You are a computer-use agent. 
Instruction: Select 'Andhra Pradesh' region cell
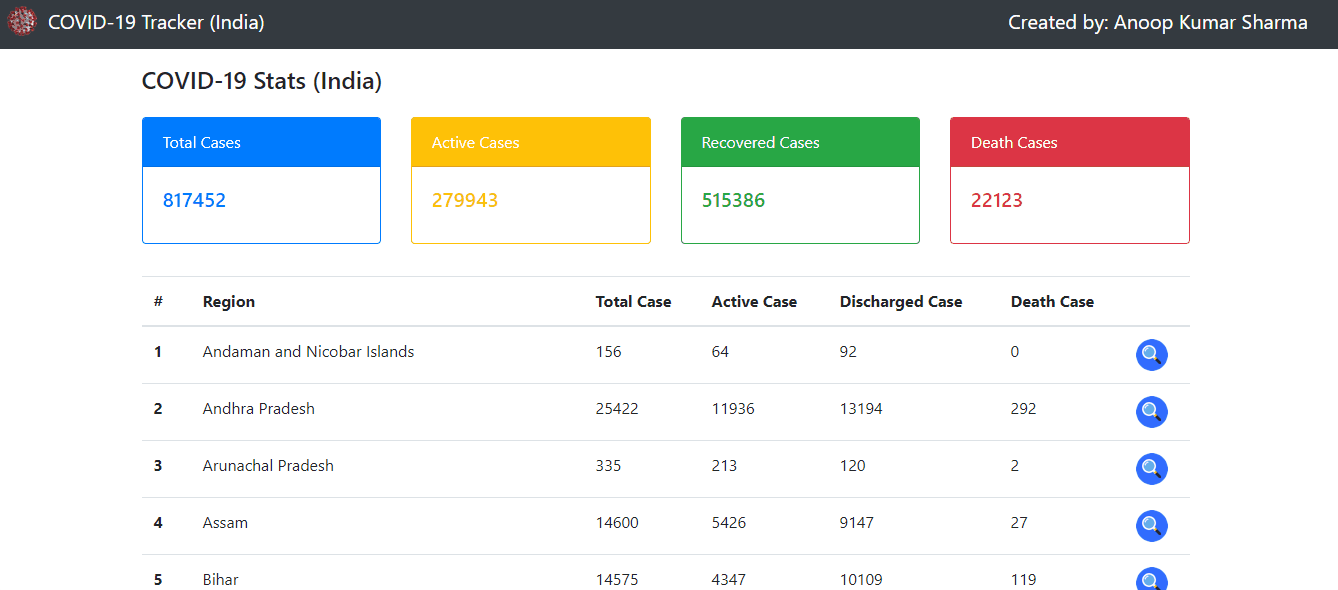point(259,409)
